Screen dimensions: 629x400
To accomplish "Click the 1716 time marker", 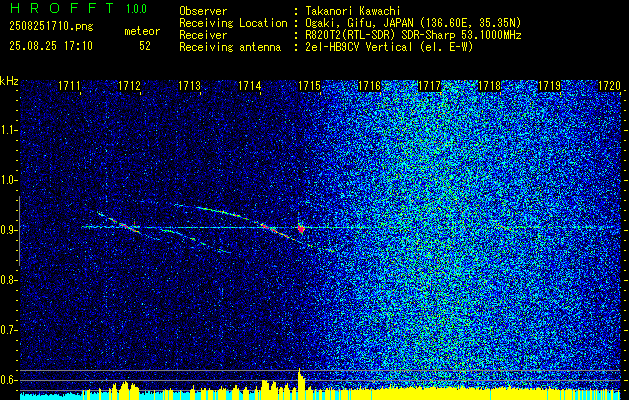I will coord(369,85).
